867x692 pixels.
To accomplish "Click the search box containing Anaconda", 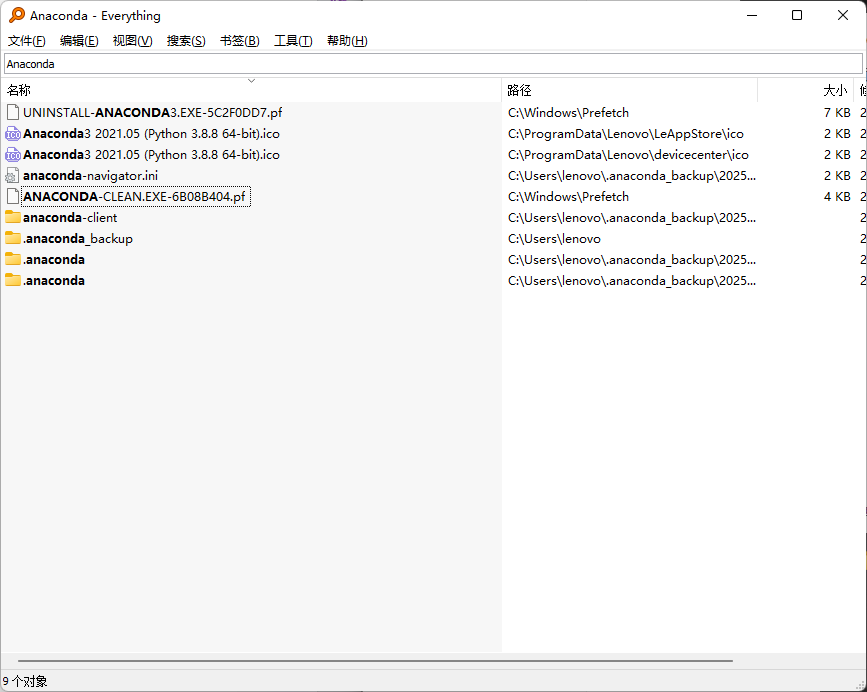I will [432, 64].
